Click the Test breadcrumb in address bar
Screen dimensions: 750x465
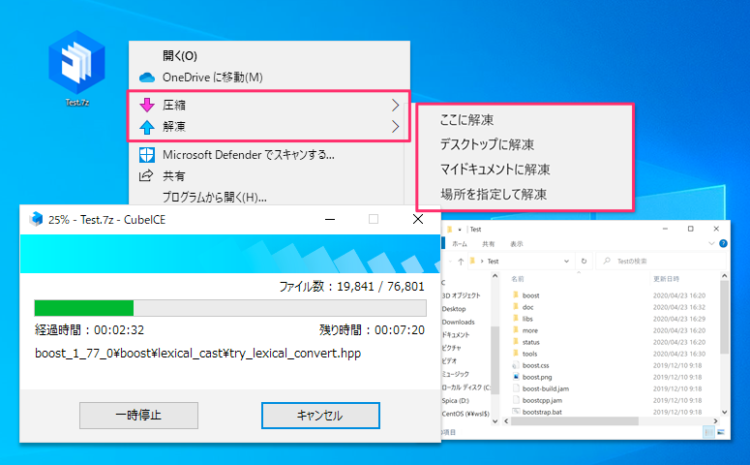(x=493, y=261)
